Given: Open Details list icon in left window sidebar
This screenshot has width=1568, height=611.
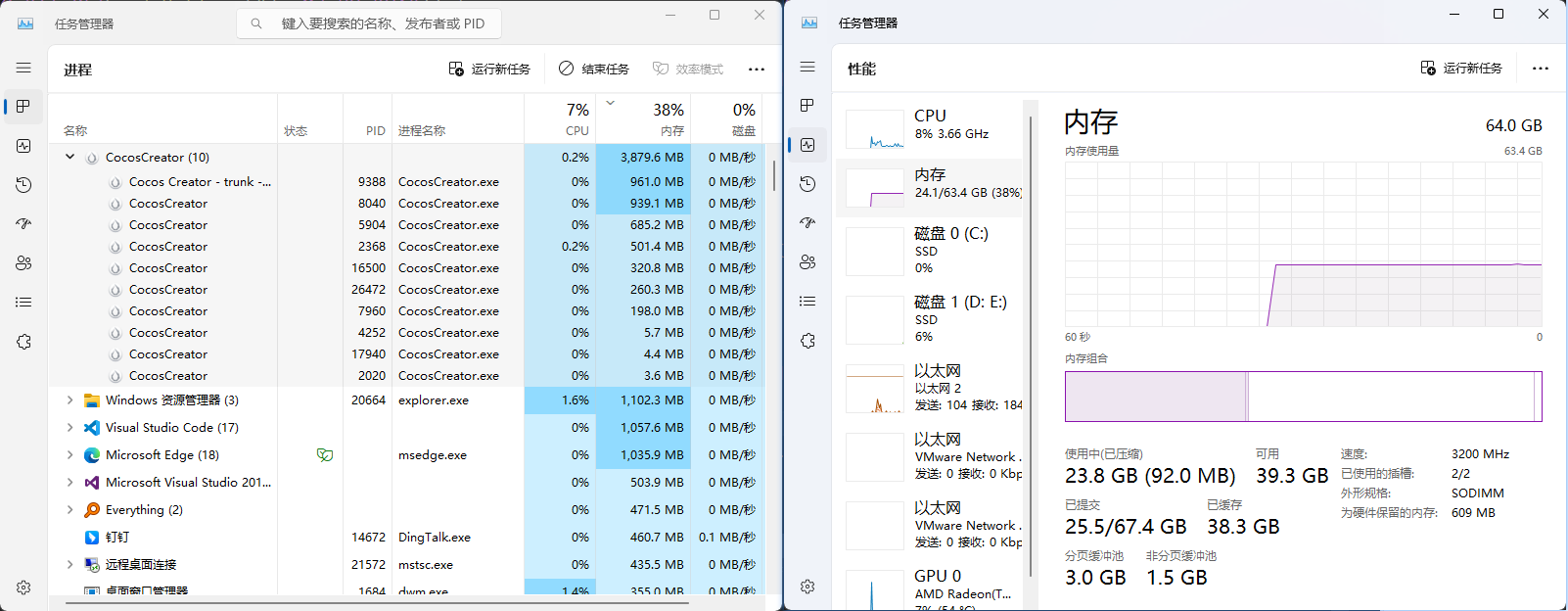Looking at the screenshot, I should point(23,302).
